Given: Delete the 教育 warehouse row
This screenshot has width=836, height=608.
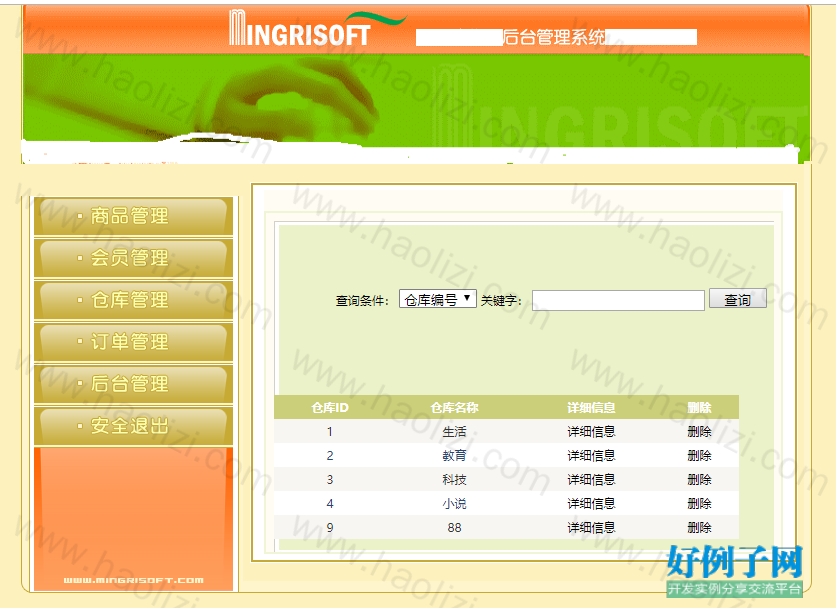Looking at the screenshot, I should click(699, 455).
